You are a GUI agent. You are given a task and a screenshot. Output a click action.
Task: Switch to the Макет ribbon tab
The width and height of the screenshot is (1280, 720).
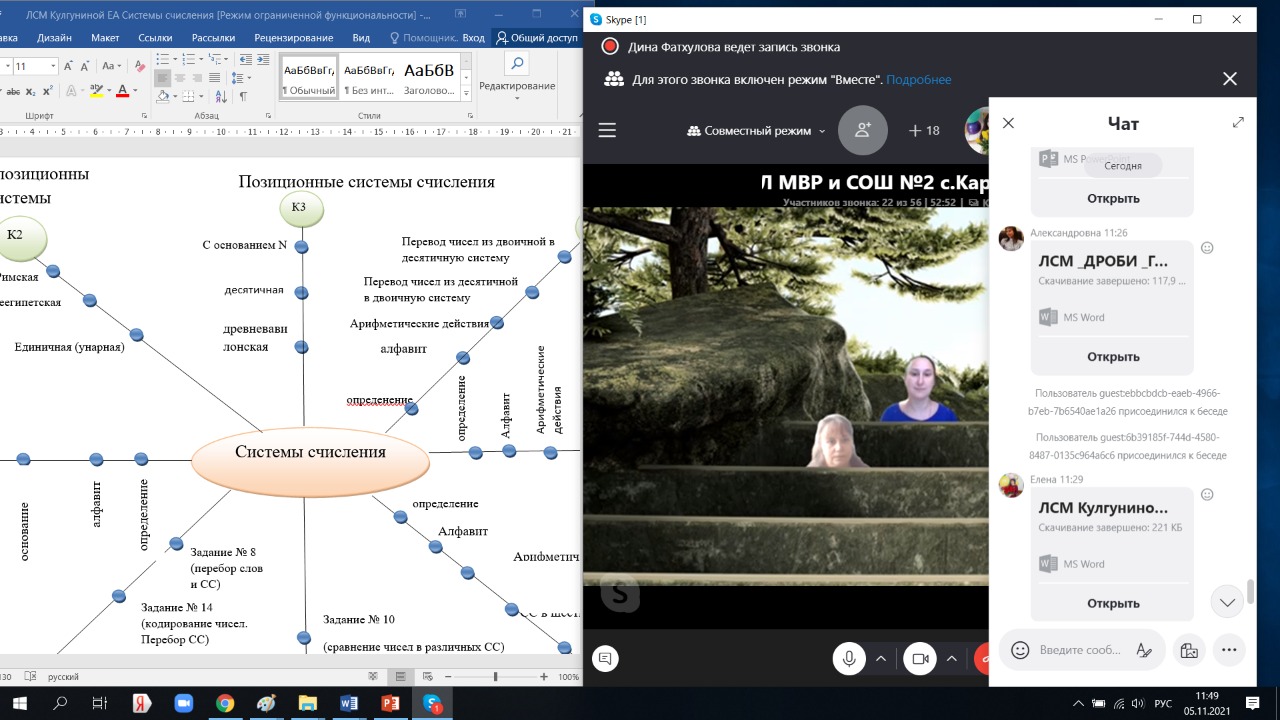pos(104,38)
